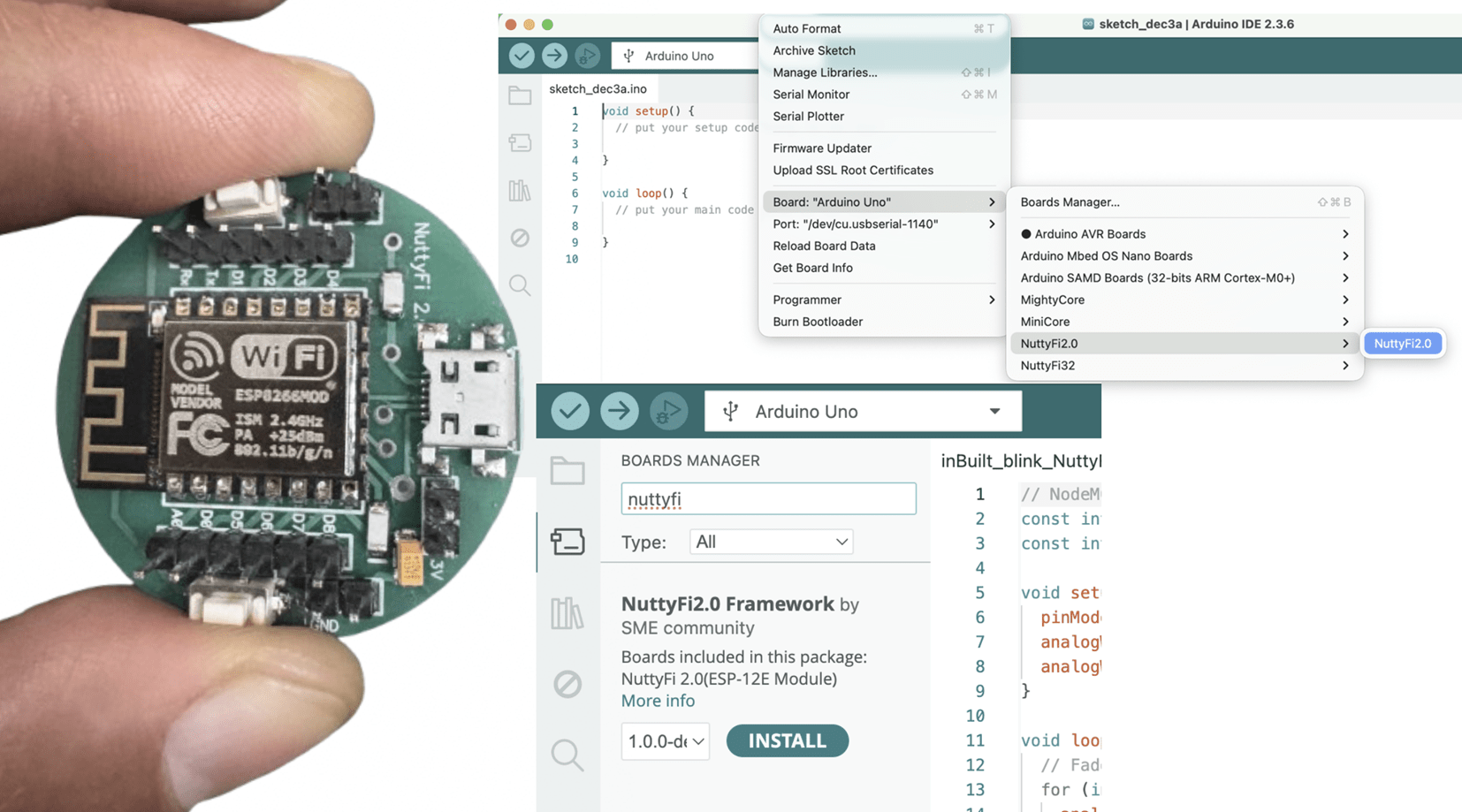Expand the NuttyFi32 submenu
The height and width of the screenshot is (812, 1462).
[x=1184, y=366]
